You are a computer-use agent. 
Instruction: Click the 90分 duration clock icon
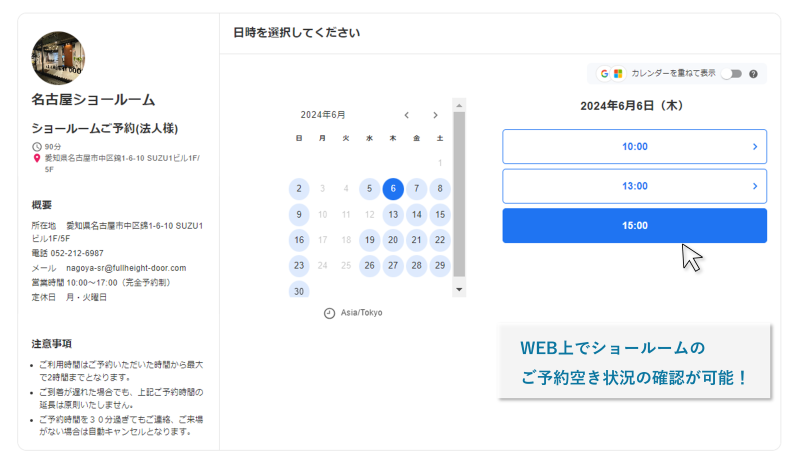(x=37, y=147)
